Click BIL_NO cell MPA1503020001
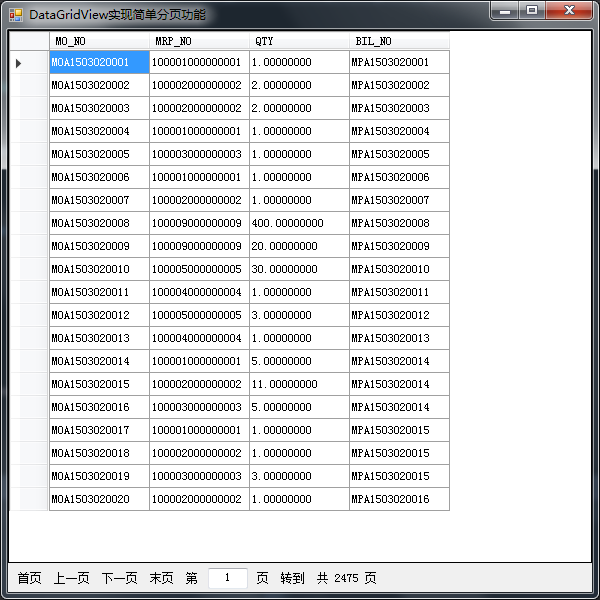Viewport: 600px width, 600px height. pyautogui.click(x=399, y=62)
